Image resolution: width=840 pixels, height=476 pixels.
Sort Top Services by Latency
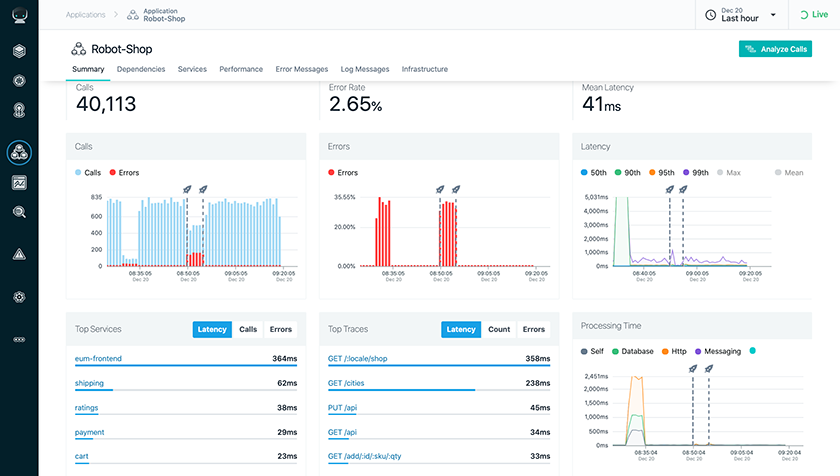pos(212,329)
